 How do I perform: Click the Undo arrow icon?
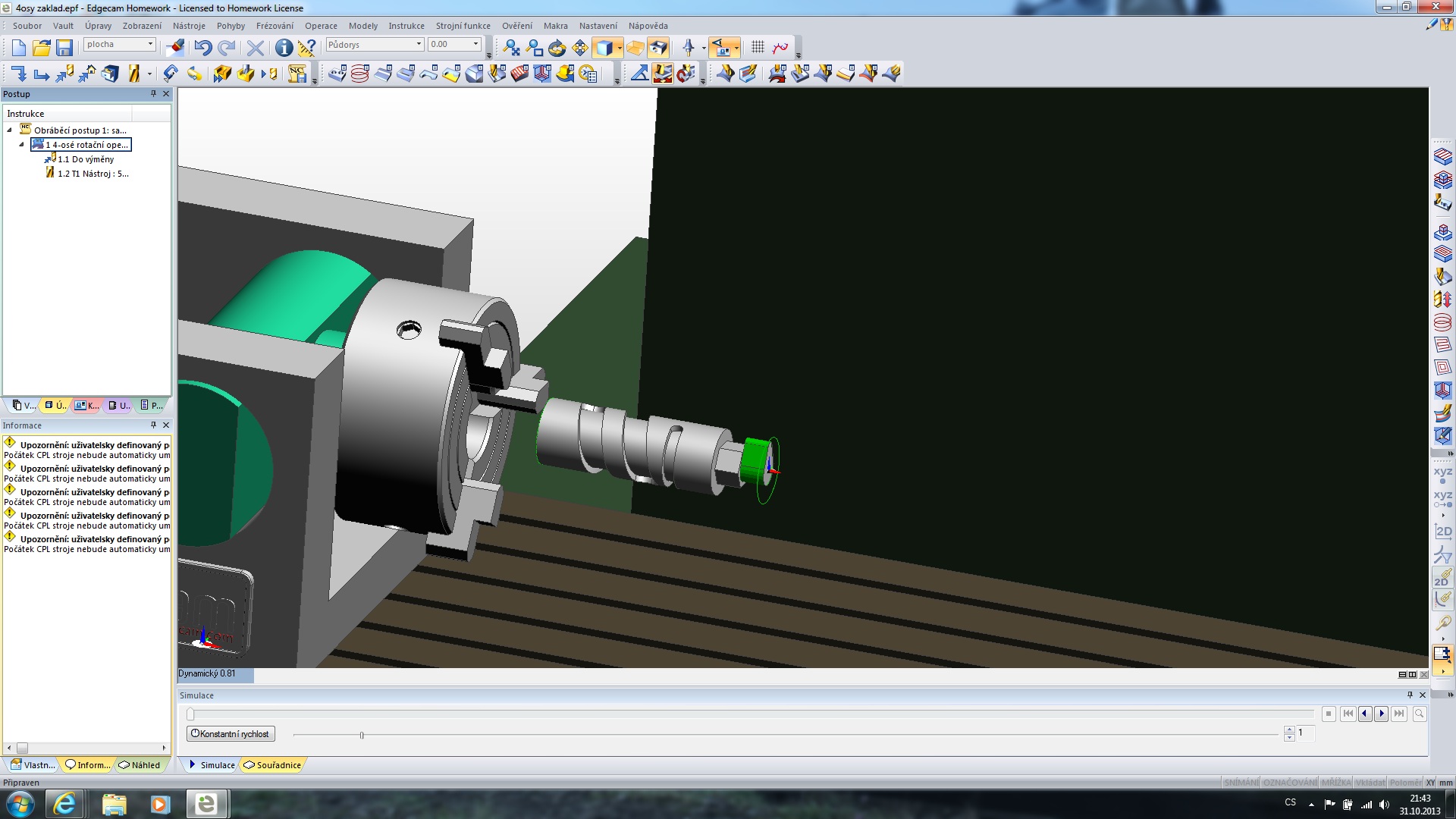(202, 48)
